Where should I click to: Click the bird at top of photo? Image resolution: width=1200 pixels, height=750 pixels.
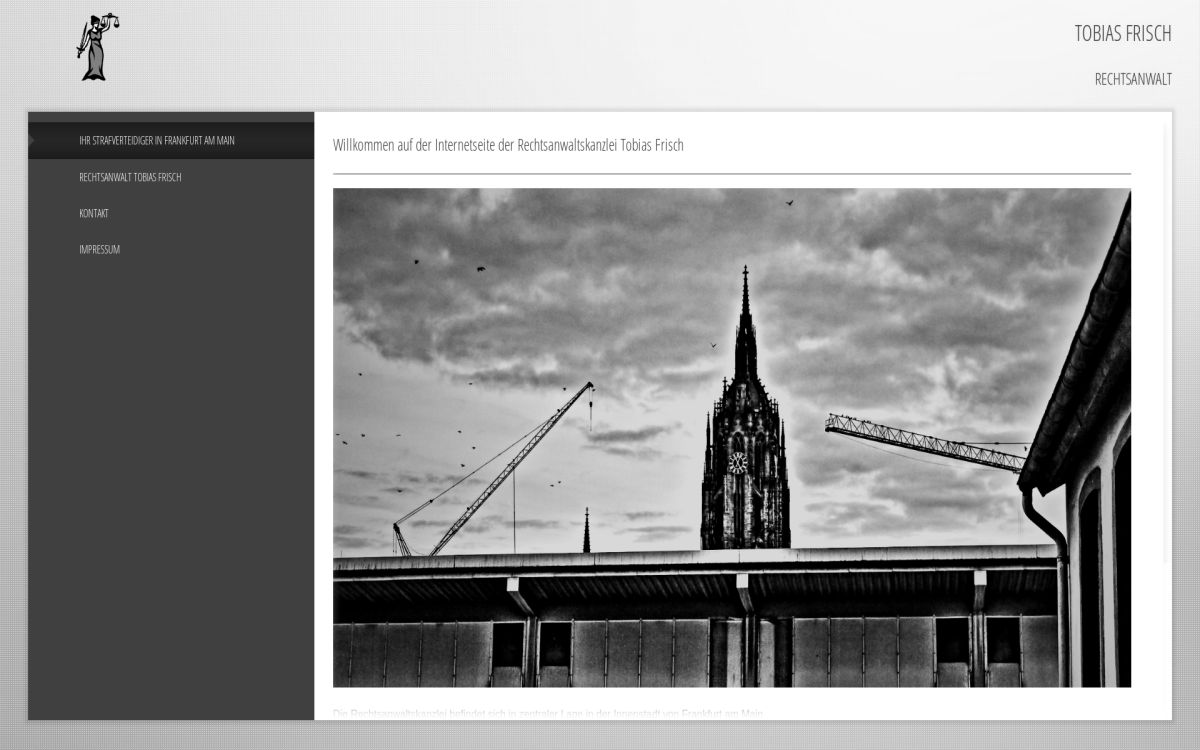point(789,203)
